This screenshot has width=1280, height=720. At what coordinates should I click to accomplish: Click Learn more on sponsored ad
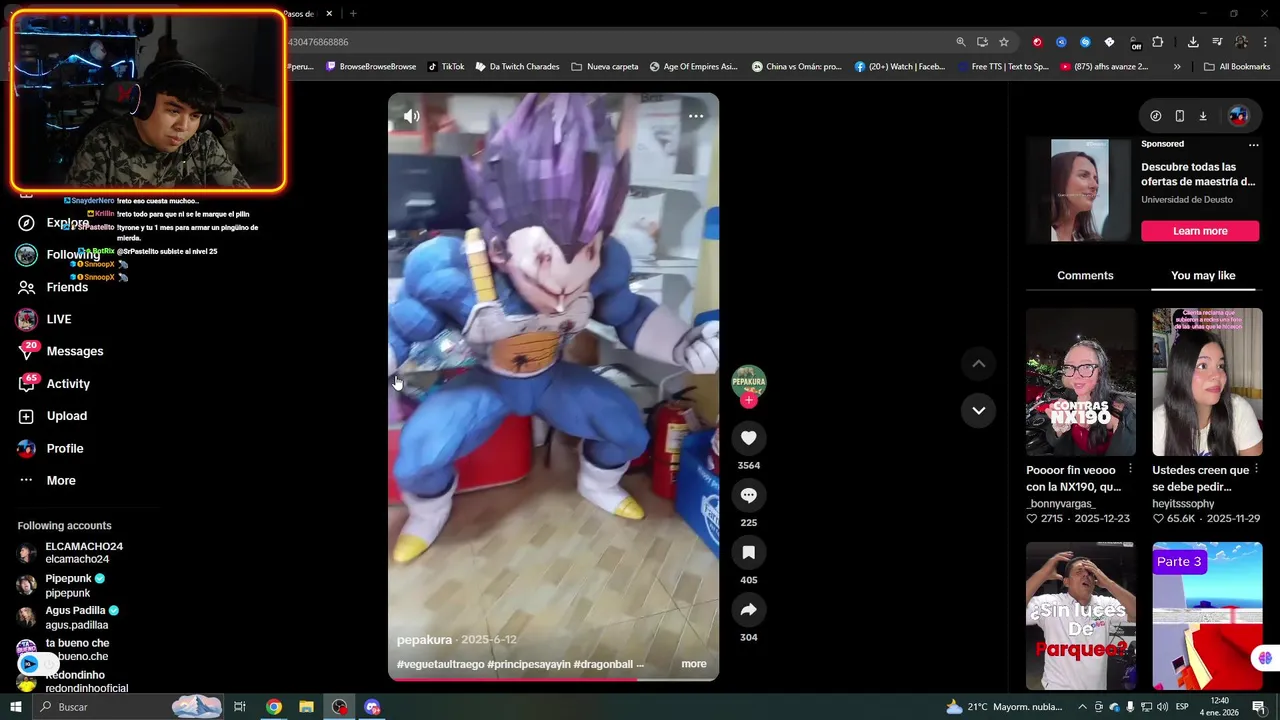click(1200, 231)
